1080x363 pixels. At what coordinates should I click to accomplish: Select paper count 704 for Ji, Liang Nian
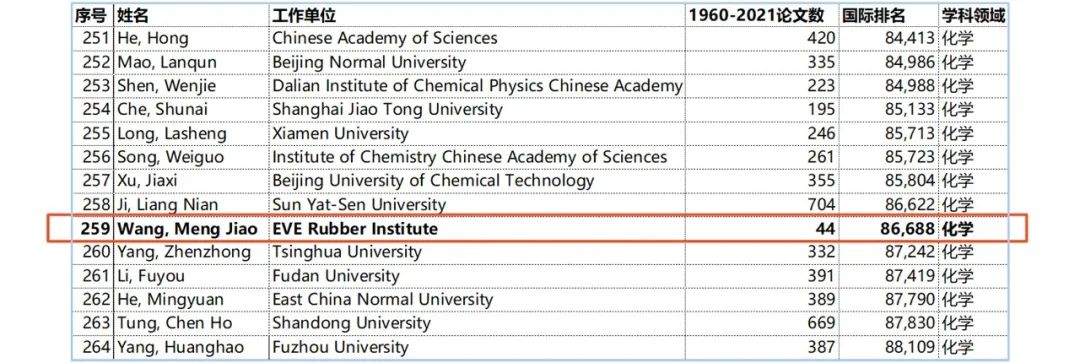click(x=762, y=205)
